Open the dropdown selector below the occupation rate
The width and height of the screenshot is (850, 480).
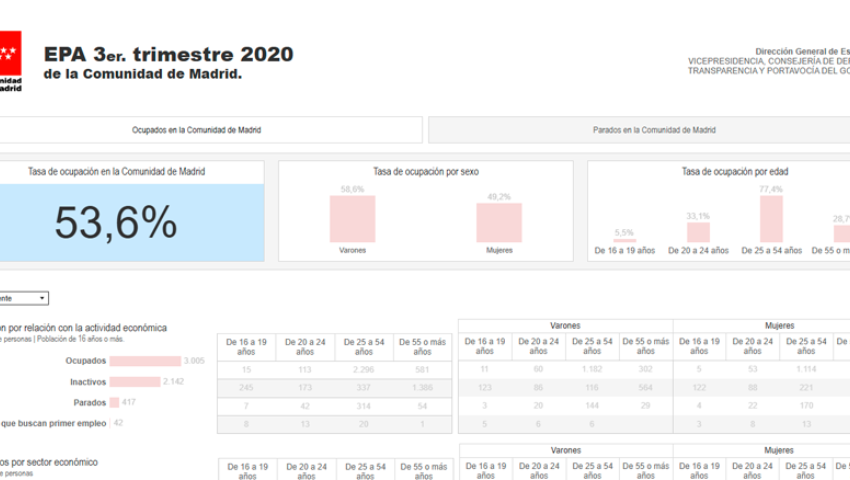click(24, 298)
